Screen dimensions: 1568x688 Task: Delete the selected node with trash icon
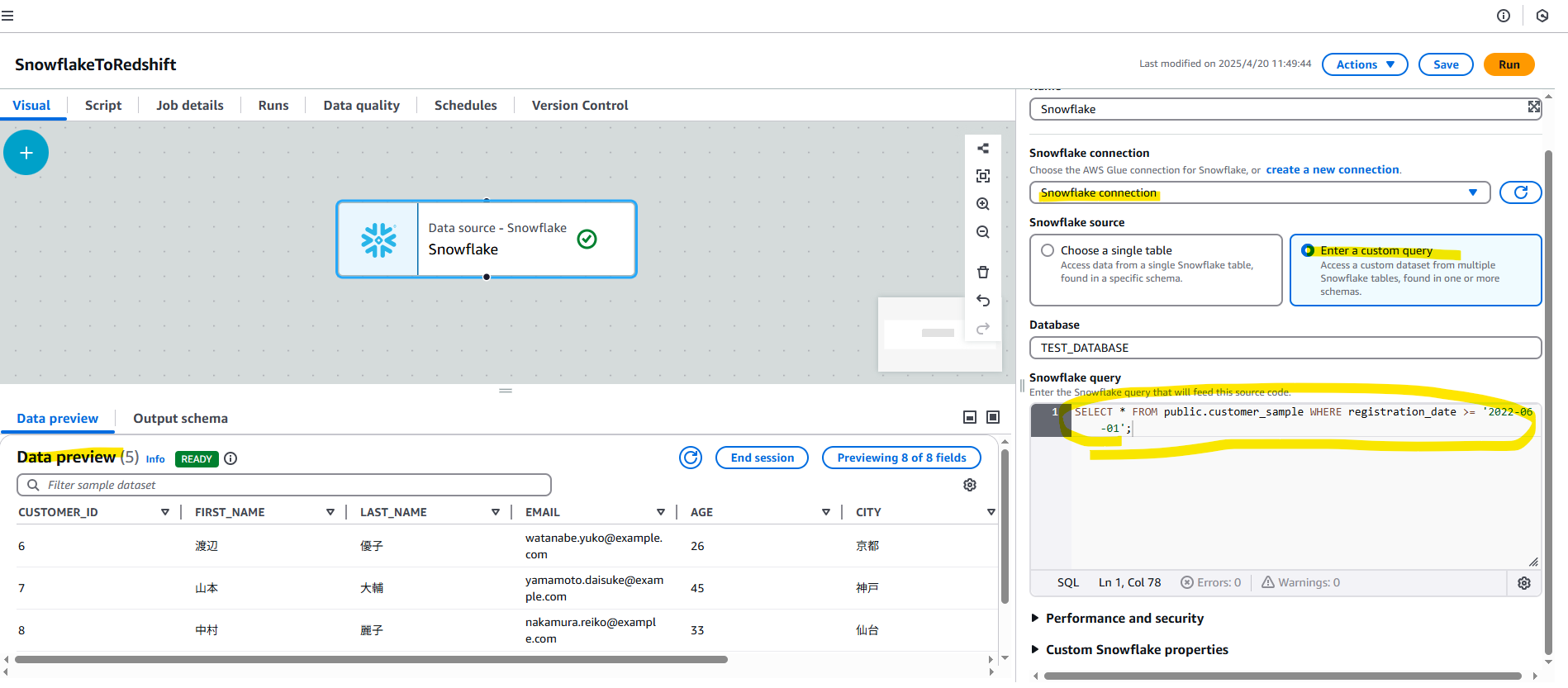[983, 273]
